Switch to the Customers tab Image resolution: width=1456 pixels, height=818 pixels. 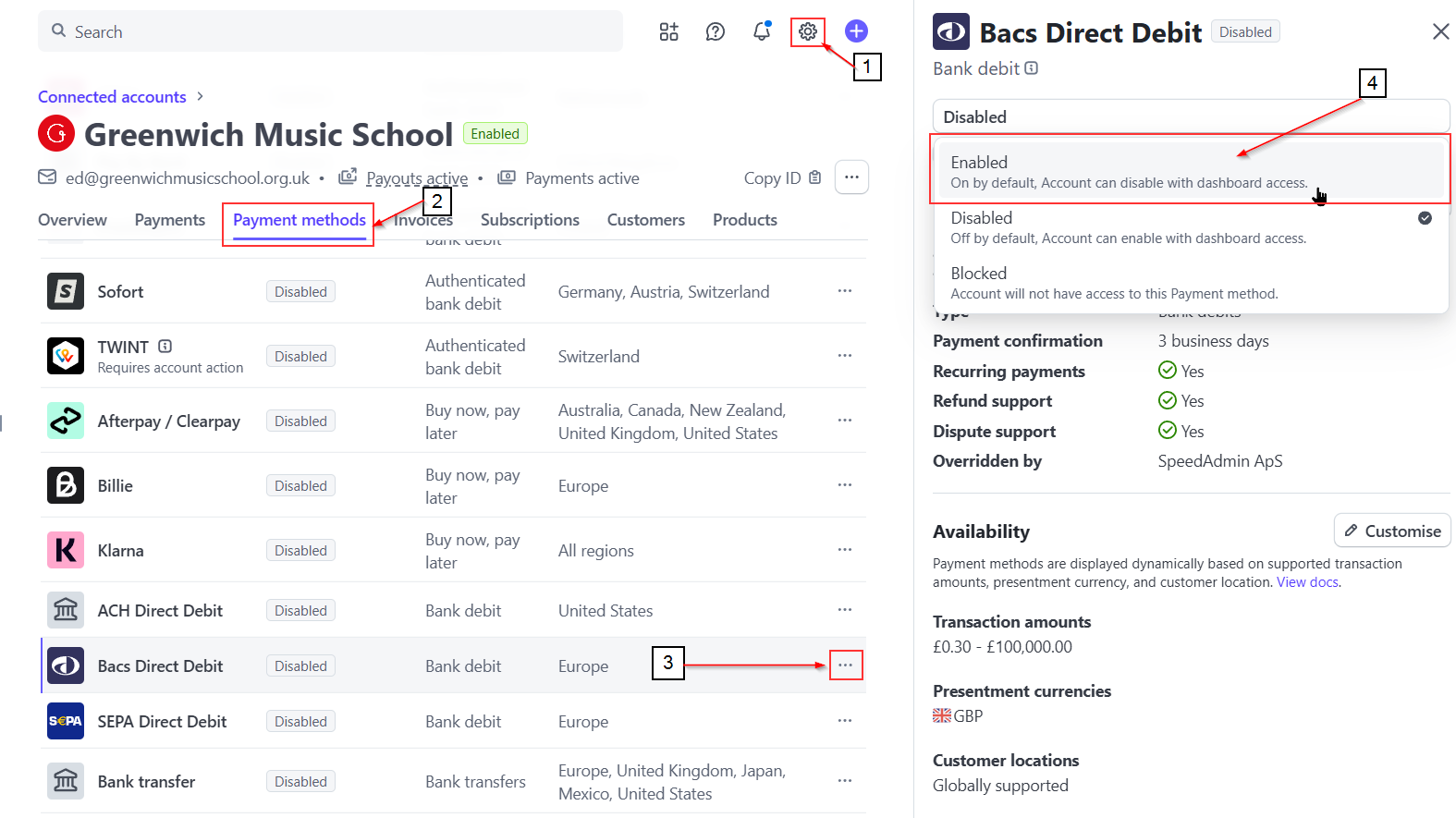tap(646, 220)
